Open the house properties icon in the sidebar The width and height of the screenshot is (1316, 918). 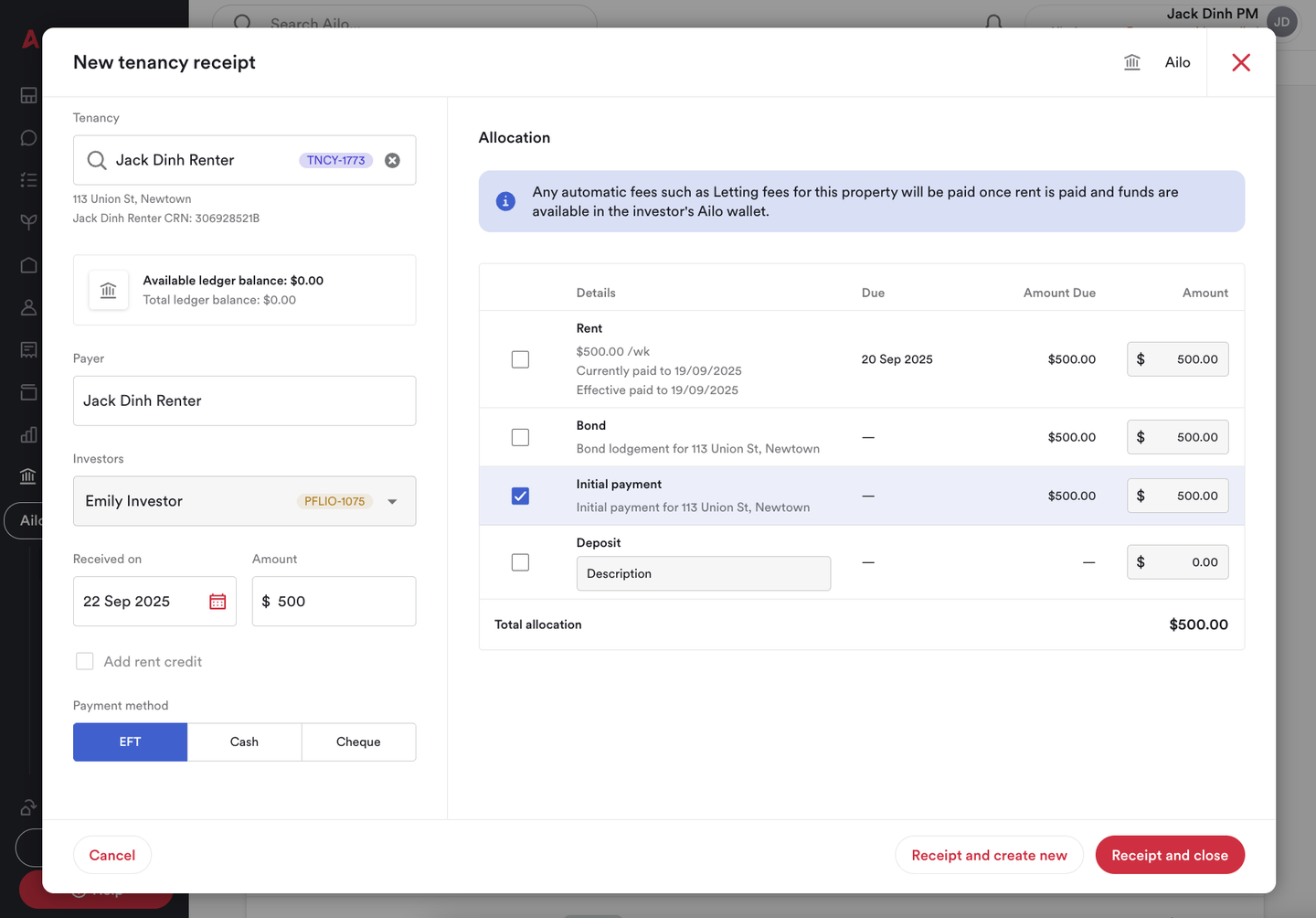pyautogui.click(x=28, y=265)
